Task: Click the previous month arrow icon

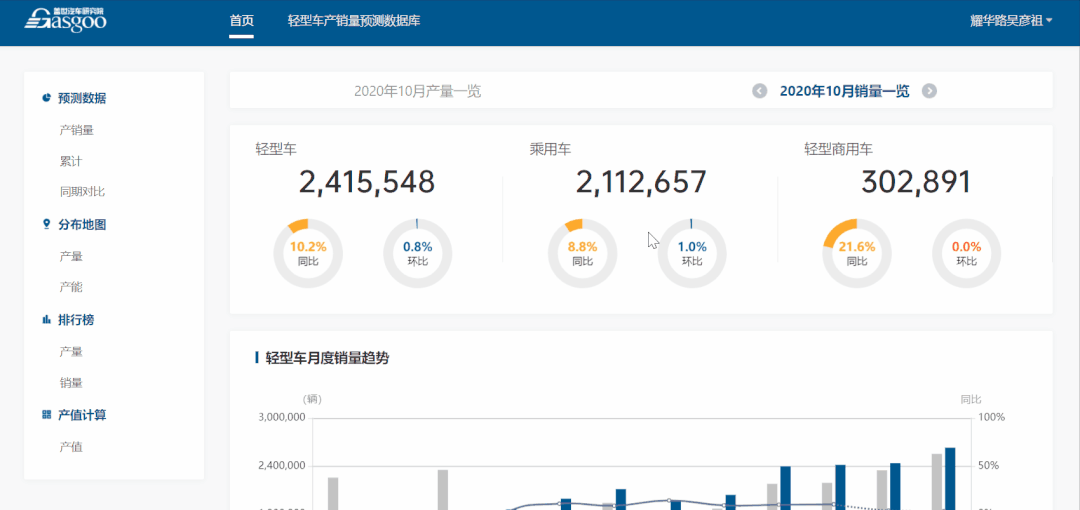Action: coord(759,91)
